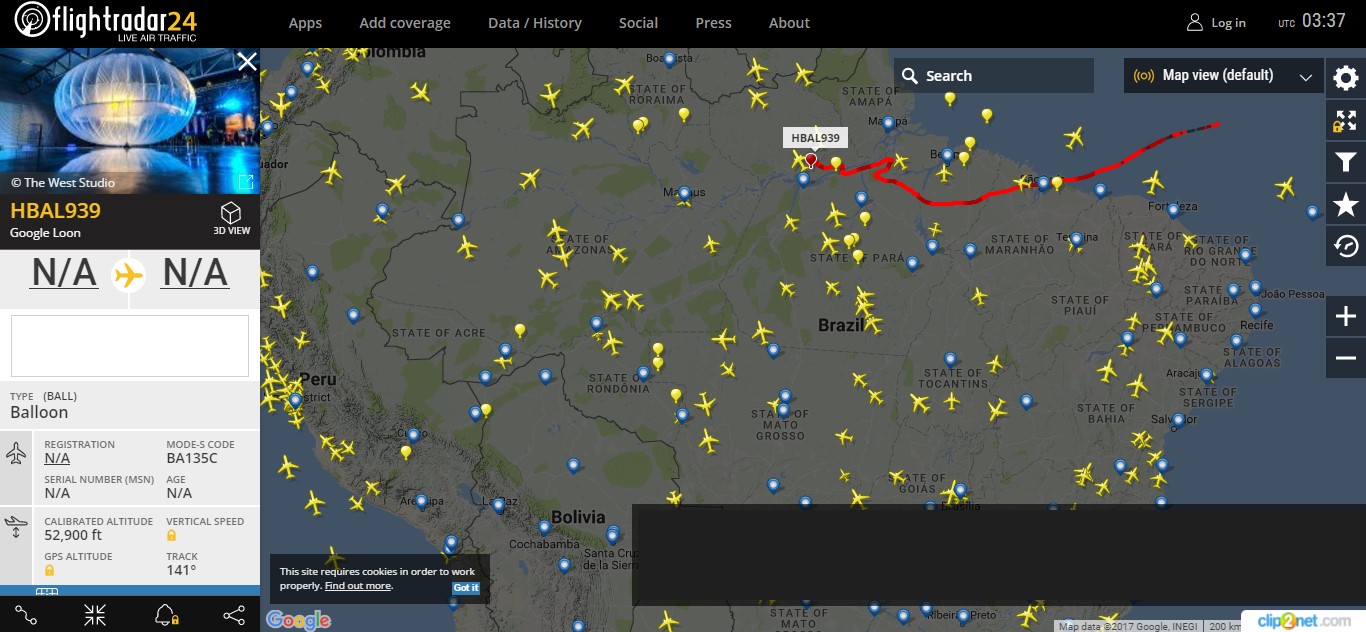This screenshot has width=1366, height=632.
Task: Open the Social menu
Action: (x=638, y=23)
